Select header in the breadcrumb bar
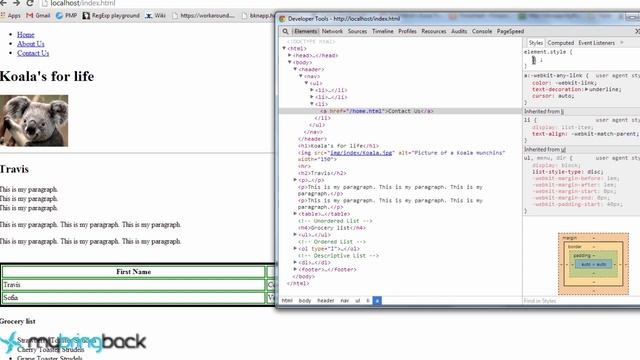The width and height of the screenshot is (640, 360). (x=326, y=301)
